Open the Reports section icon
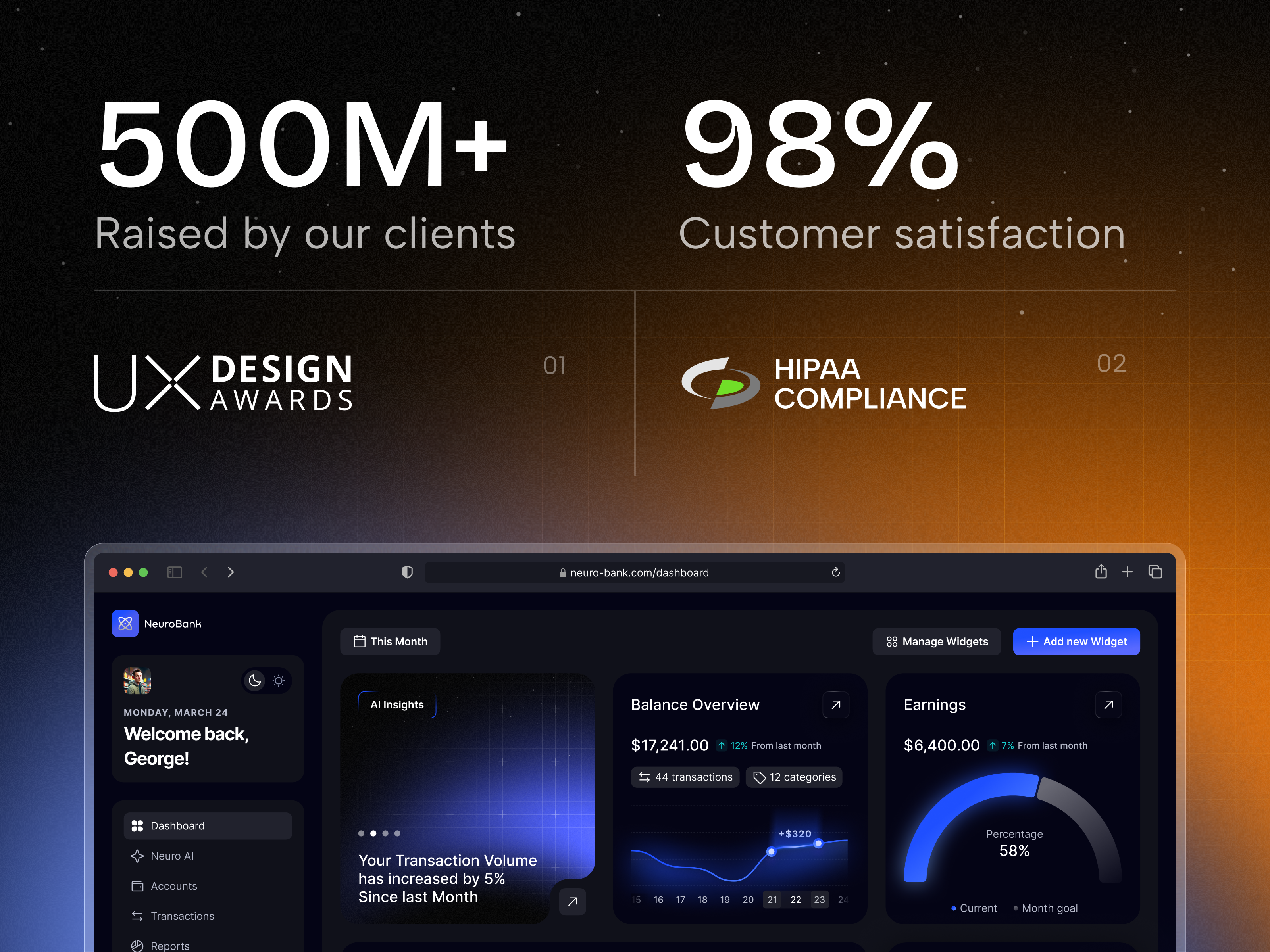Image resolution: width=1270 pixels, height=952 pixels. coord(137,946)
